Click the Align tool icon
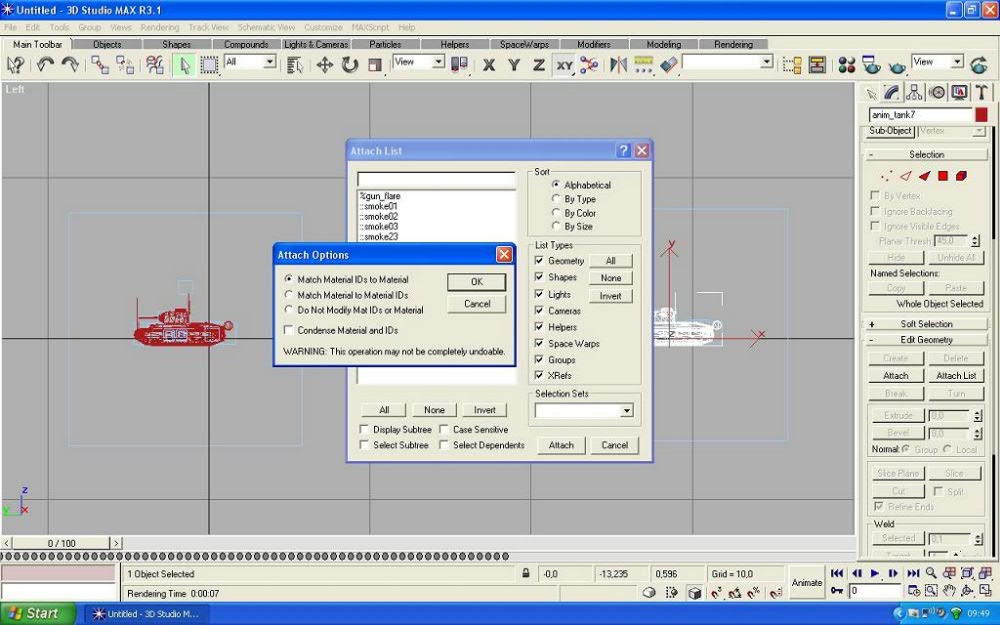The image size is (1000, 625). coord(668,64)
